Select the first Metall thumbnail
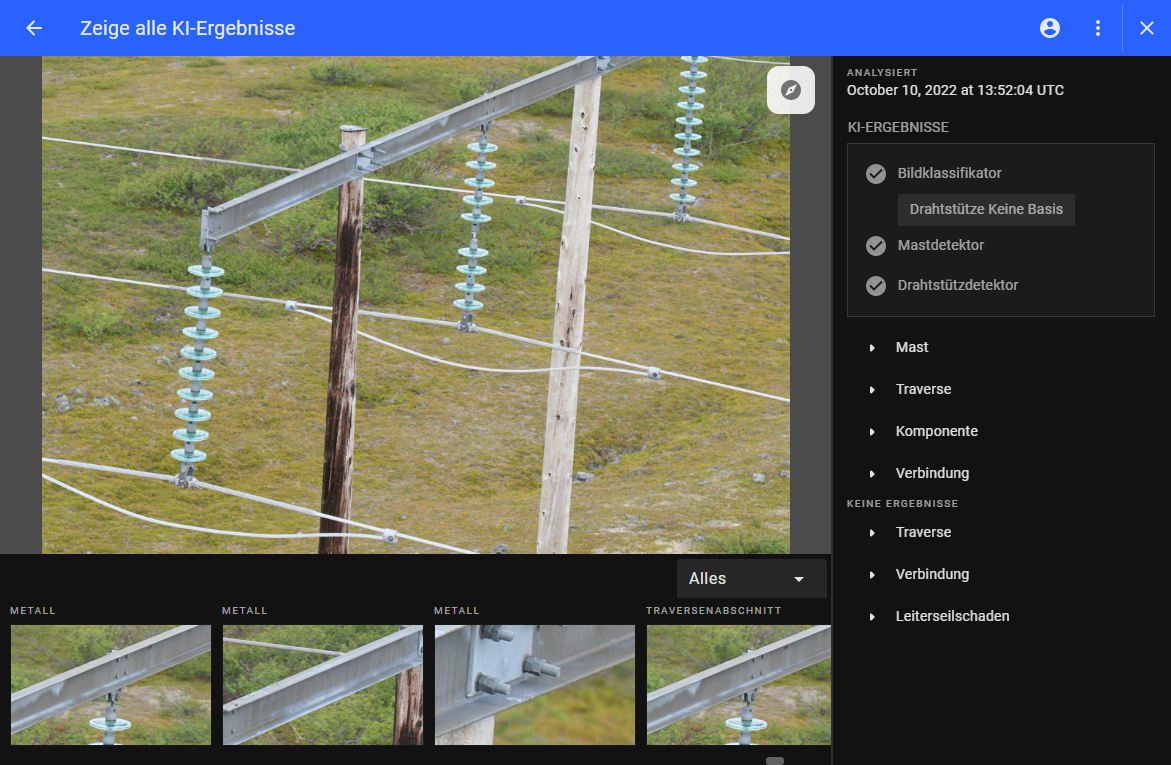1171x765 pixels. coord(111,685)
